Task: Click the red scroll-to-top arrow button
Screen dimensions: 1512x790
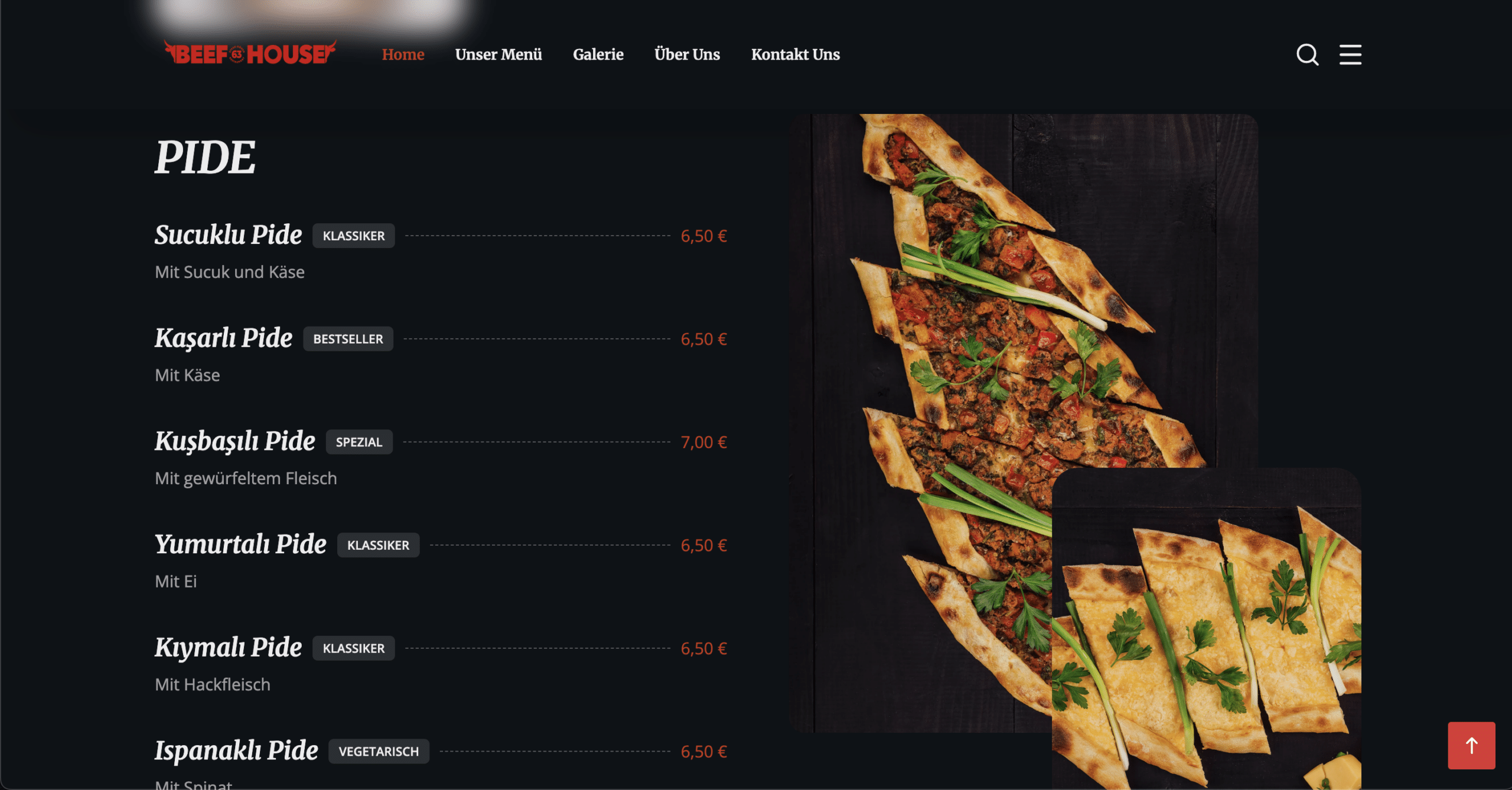Action: pyautogui.click(x=1471, y=745)
